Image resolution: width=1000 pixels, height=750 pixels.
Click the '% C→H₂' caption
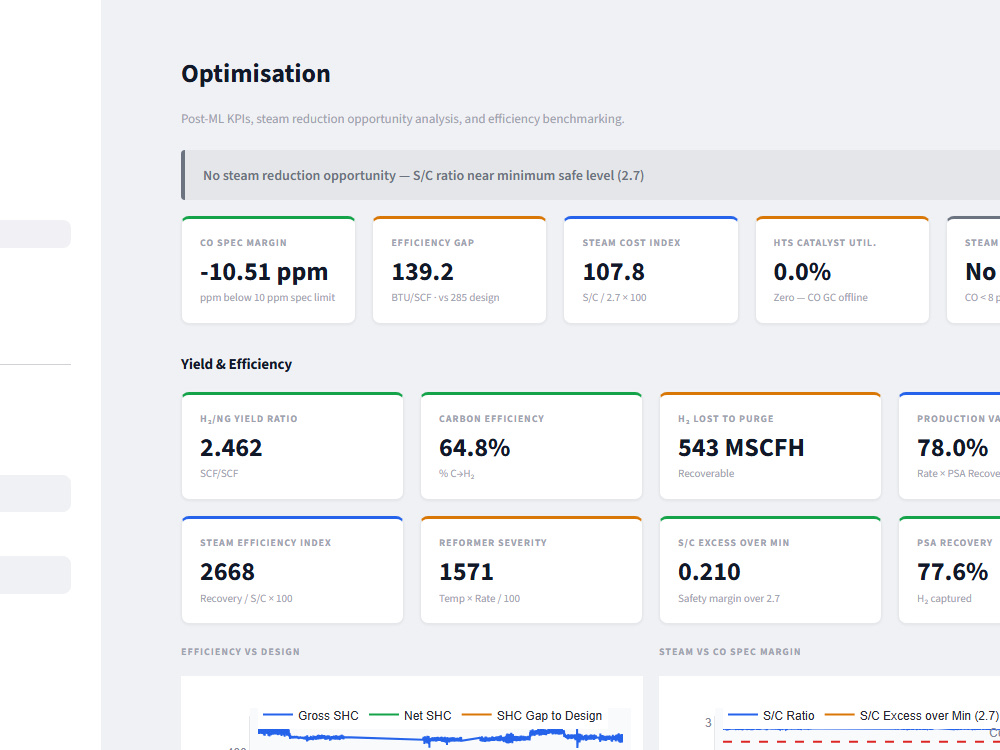click(457, 474)
